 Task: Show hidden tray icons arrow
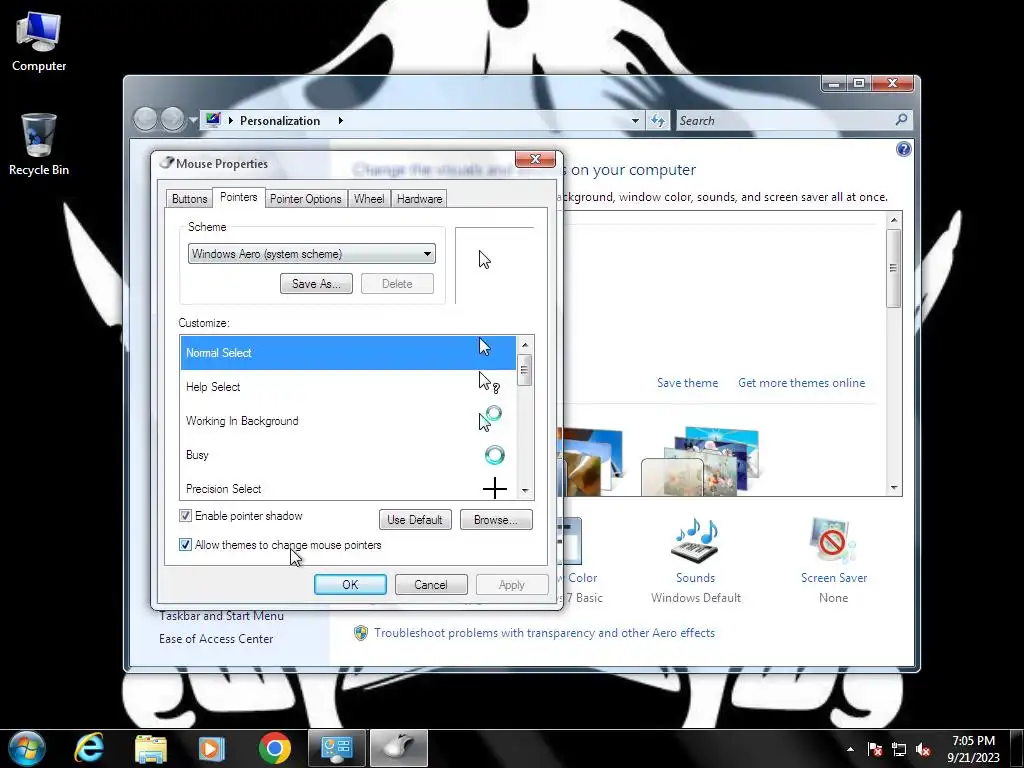[x=850, y=750]
